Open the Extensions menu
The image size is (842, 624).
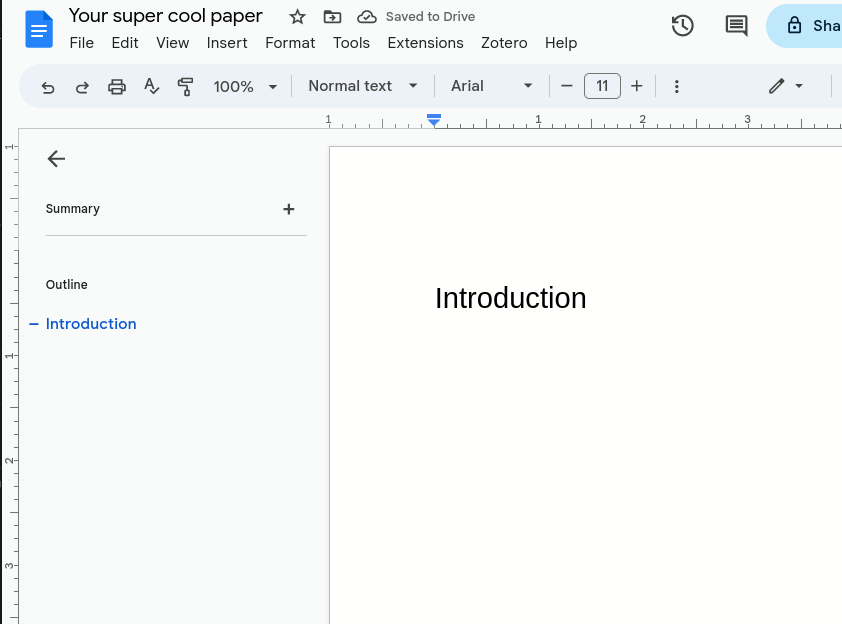(x=425, y=43)
